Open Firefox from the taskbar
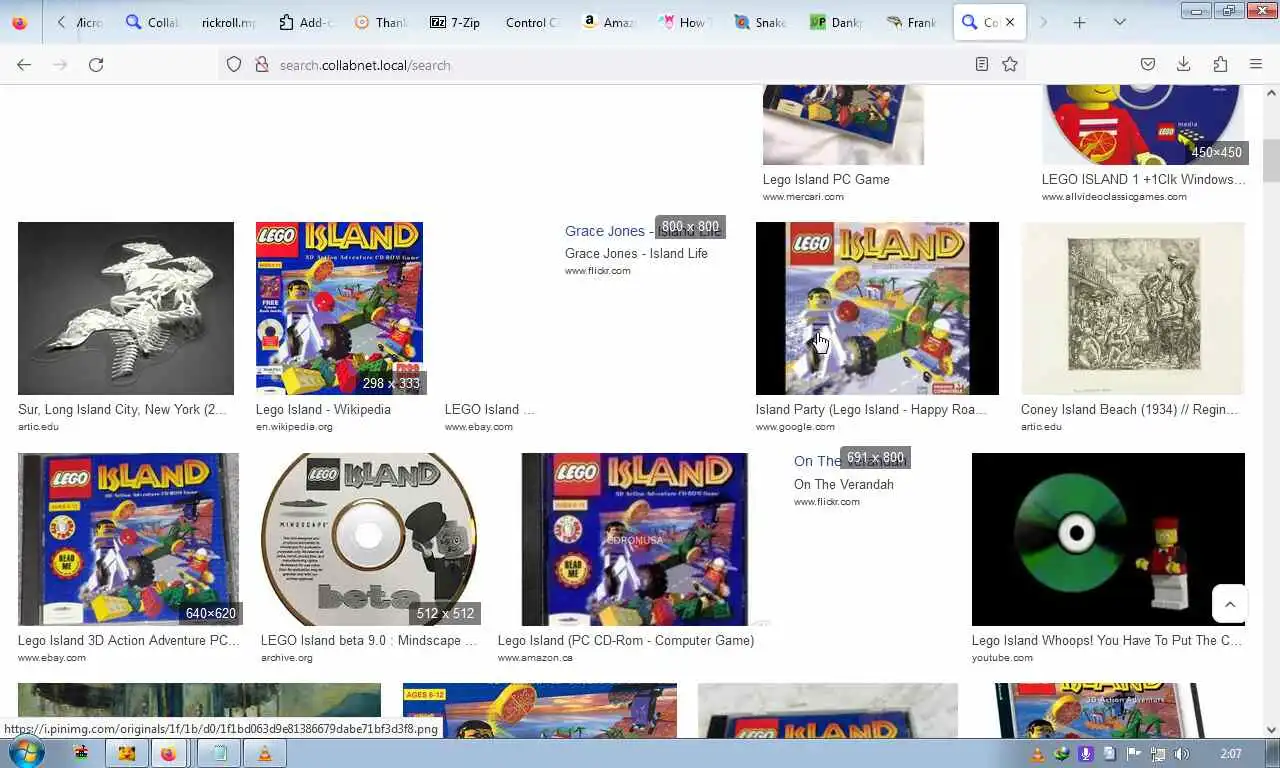1280x768 pixels. tap(168, 753)
